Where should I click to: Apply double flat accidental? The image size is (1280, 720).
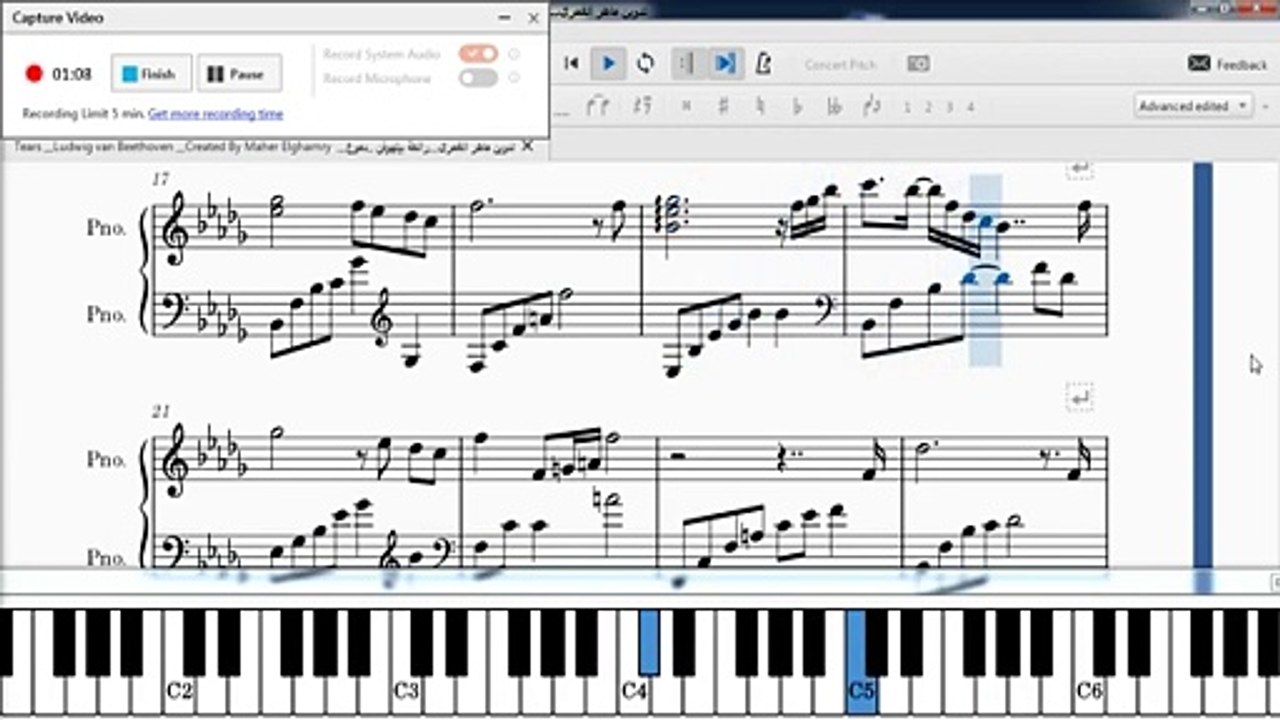(834, 105)
